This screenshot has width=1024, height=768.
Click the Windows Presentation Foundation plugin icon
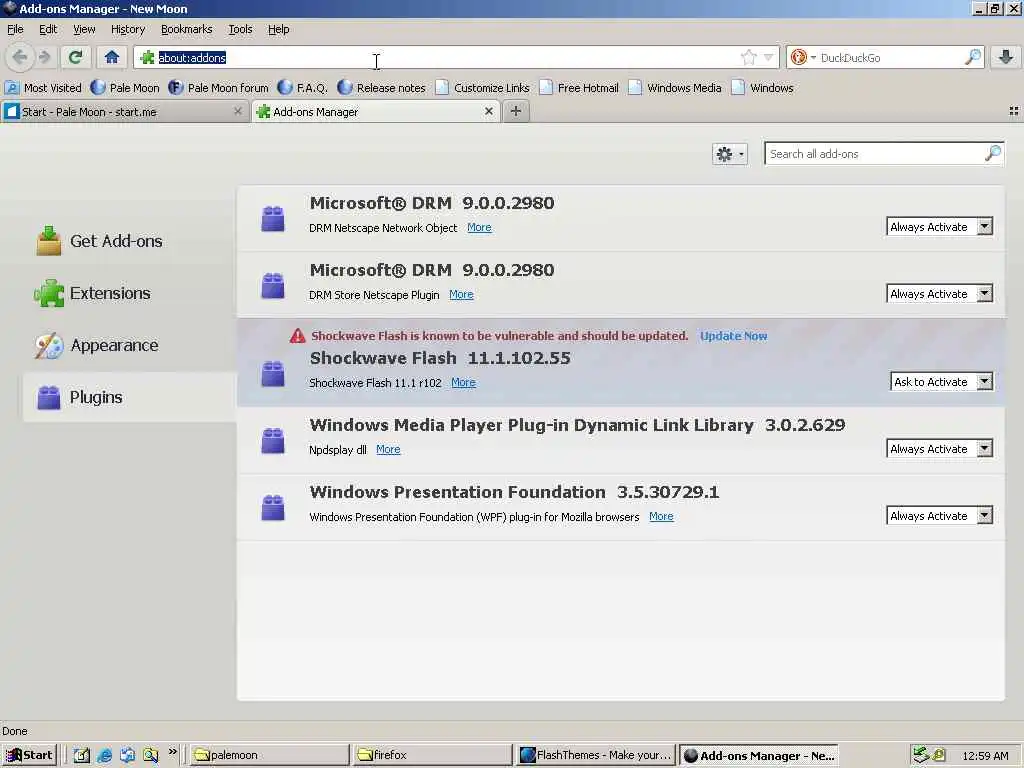273,507
